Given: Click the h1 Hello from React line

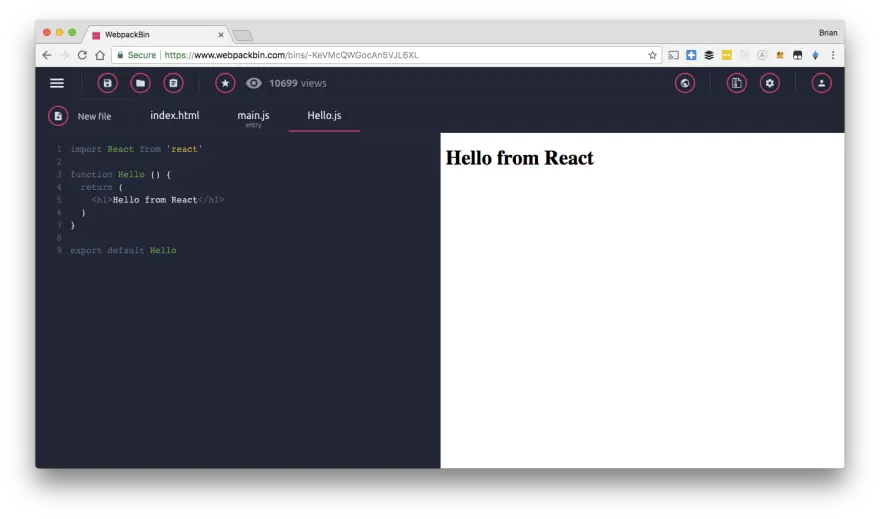Looking at the screenshot, I should coord(158,200).
